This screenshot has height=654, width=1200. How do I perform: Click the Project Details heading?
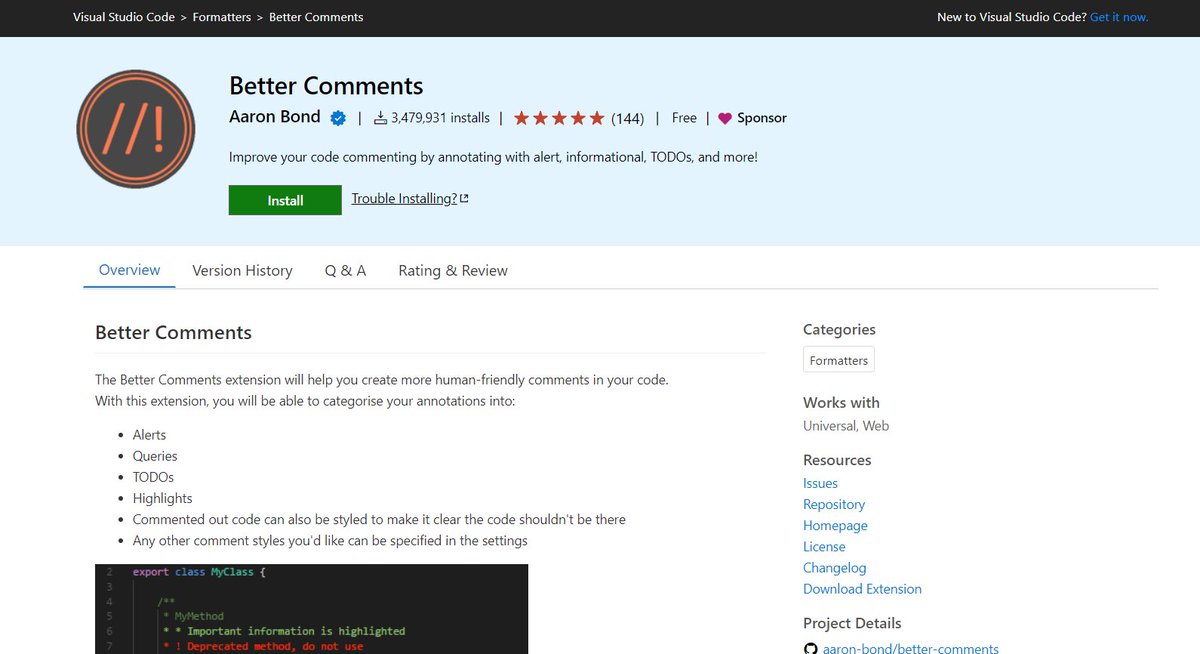pyautogui.click(x=852, y=623)
